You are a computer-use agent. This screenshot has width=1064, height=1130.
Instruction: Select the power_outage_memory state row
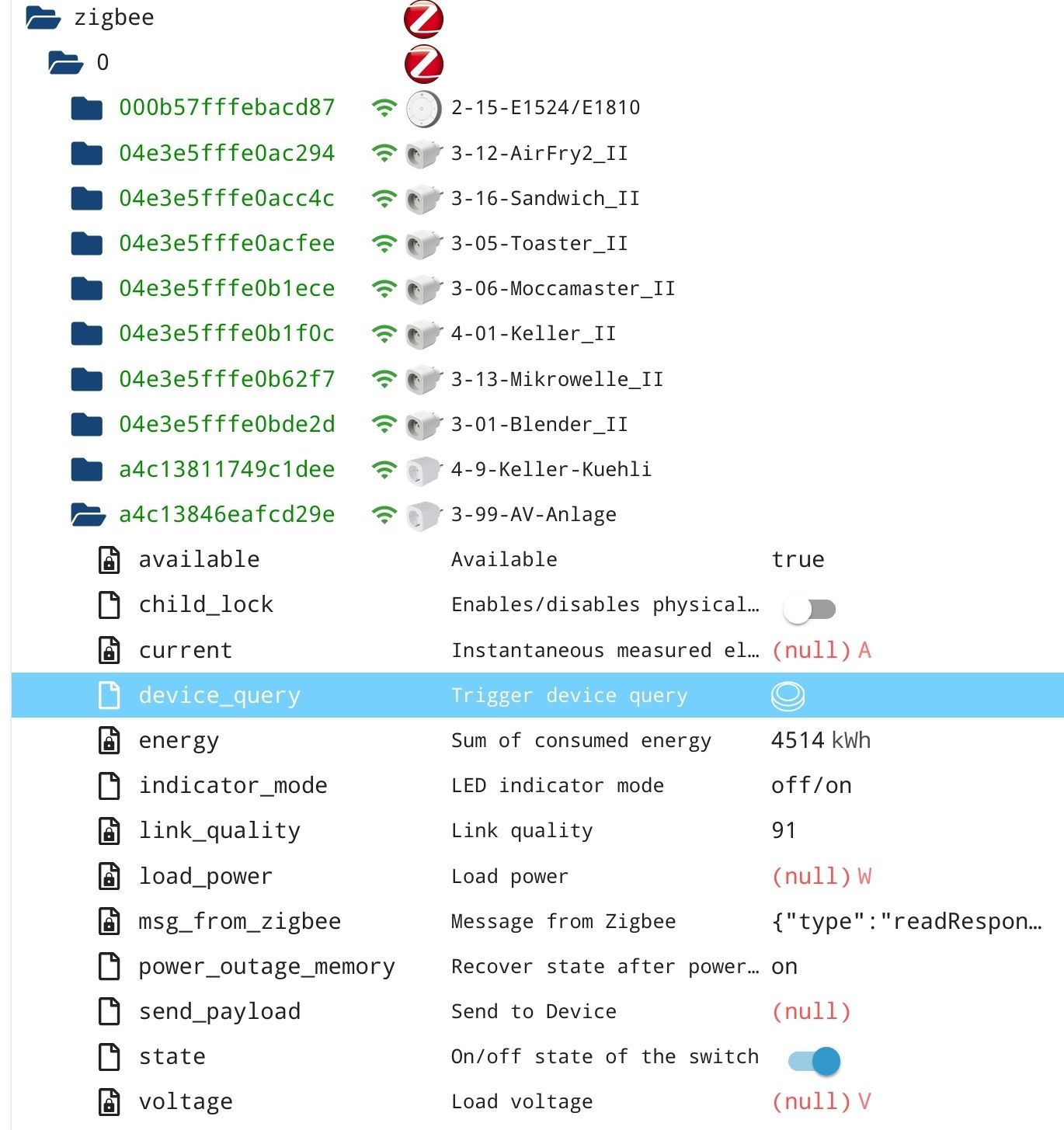click(x=537, y=966)
